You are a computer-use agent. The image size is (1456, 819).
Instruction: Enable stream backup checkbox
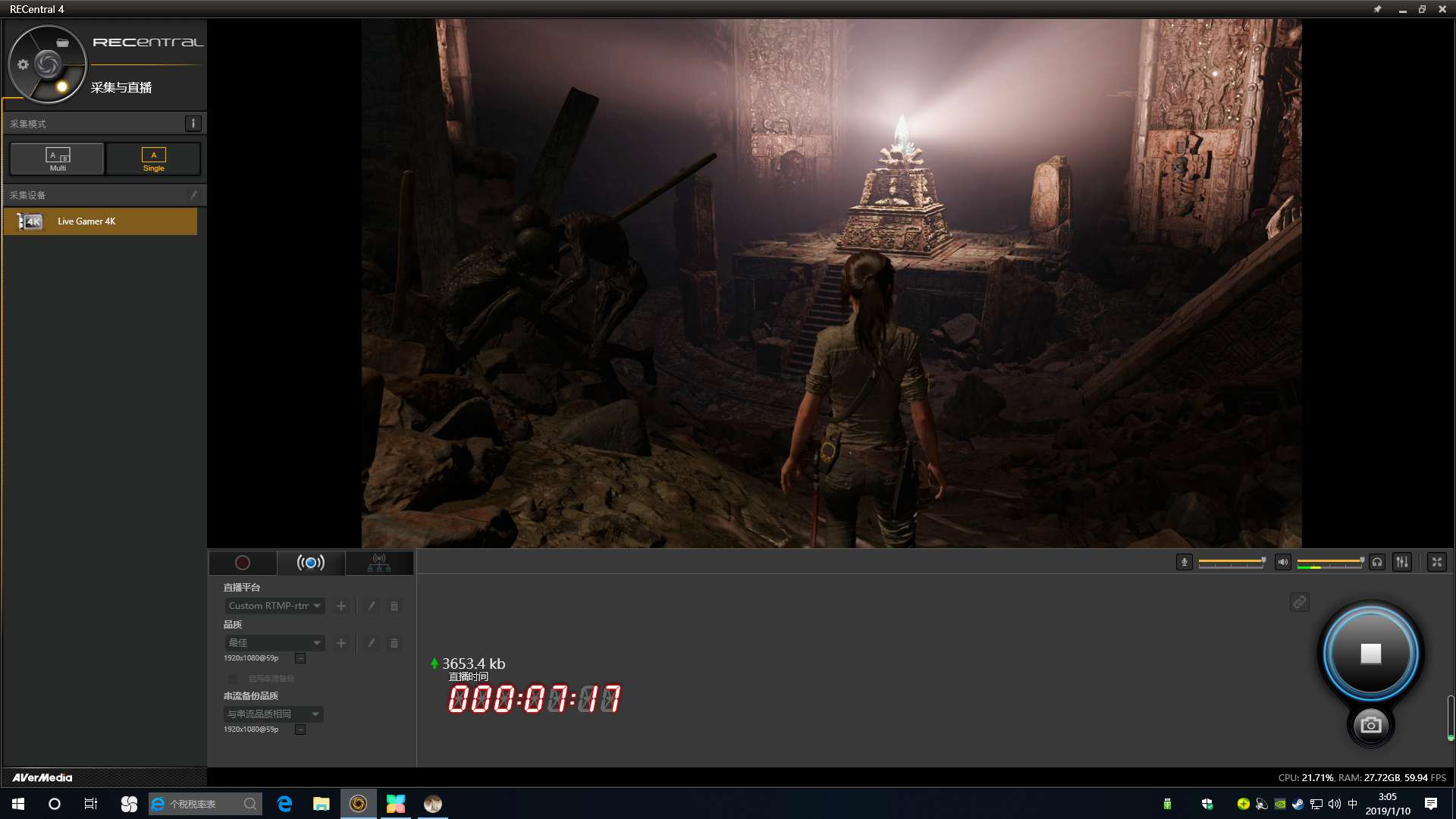[233, 679]
